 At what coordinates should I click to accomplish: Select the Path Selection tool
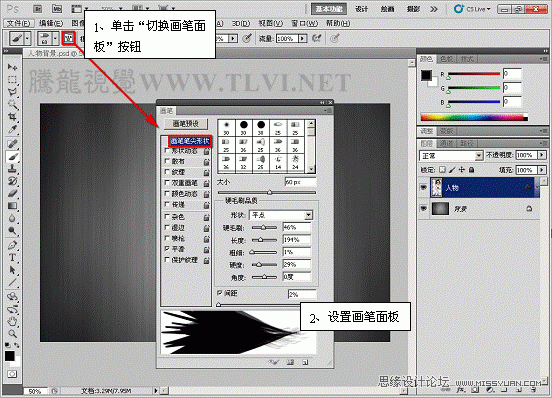(x=12, y=270)
